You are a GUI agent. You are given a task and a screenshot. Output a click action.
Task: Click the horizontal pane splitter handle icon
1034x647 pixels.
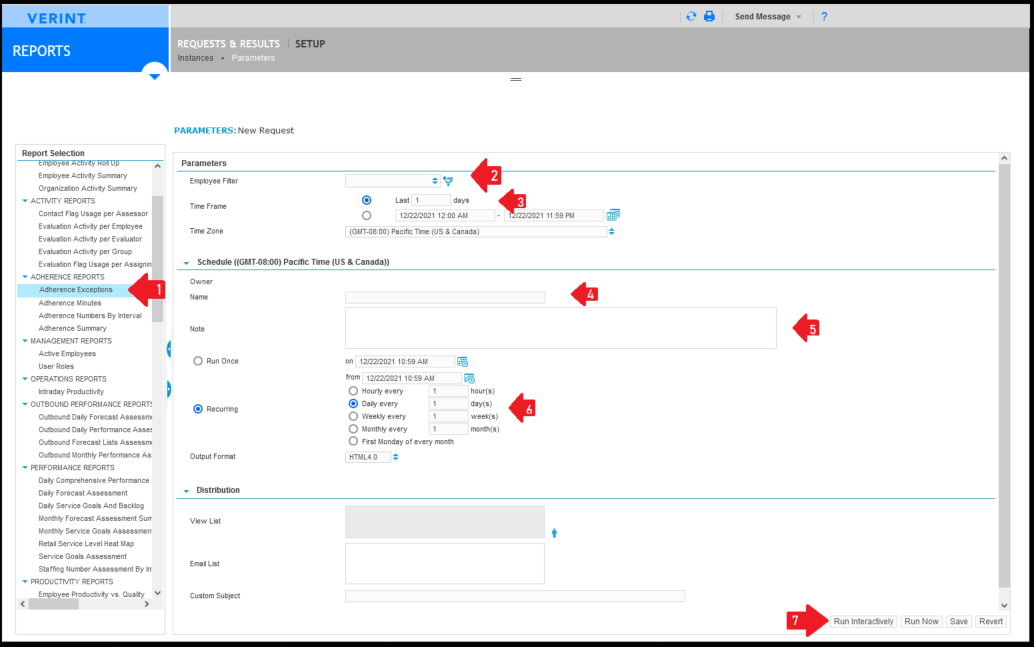click(x=516, y=79)
